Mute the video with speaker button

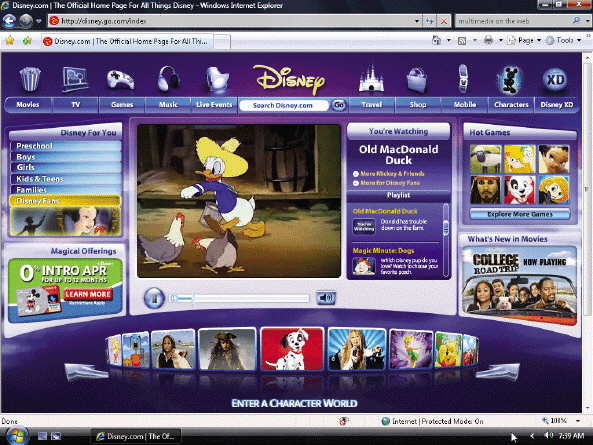[x=326, y=298]
